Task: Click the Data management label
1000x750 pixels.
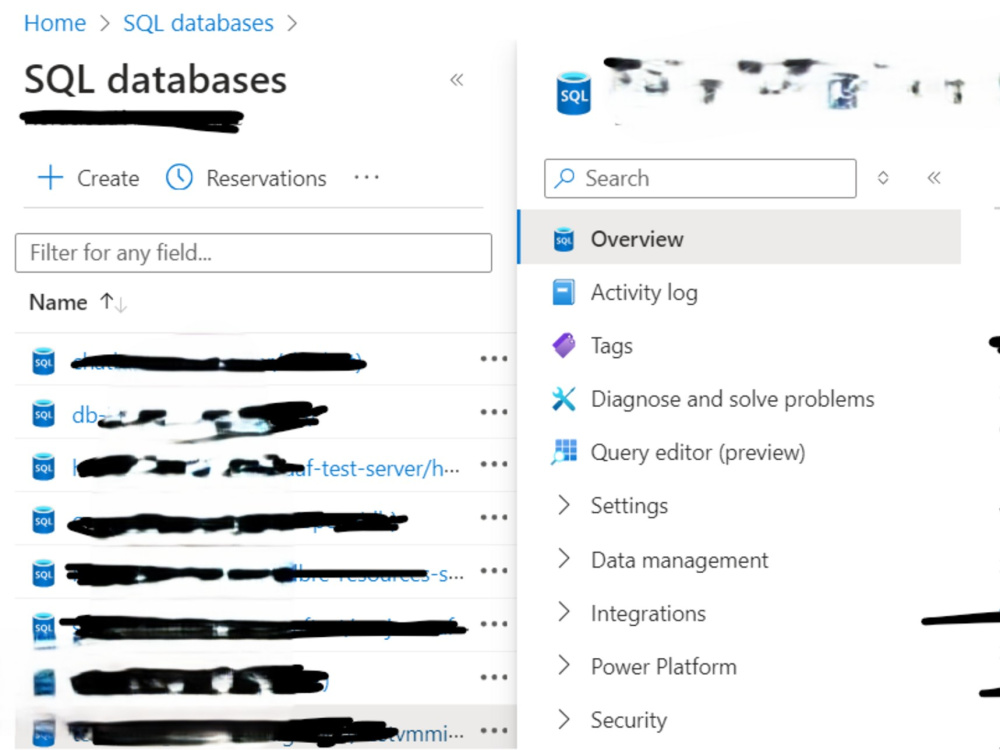Action: point(679,560)
